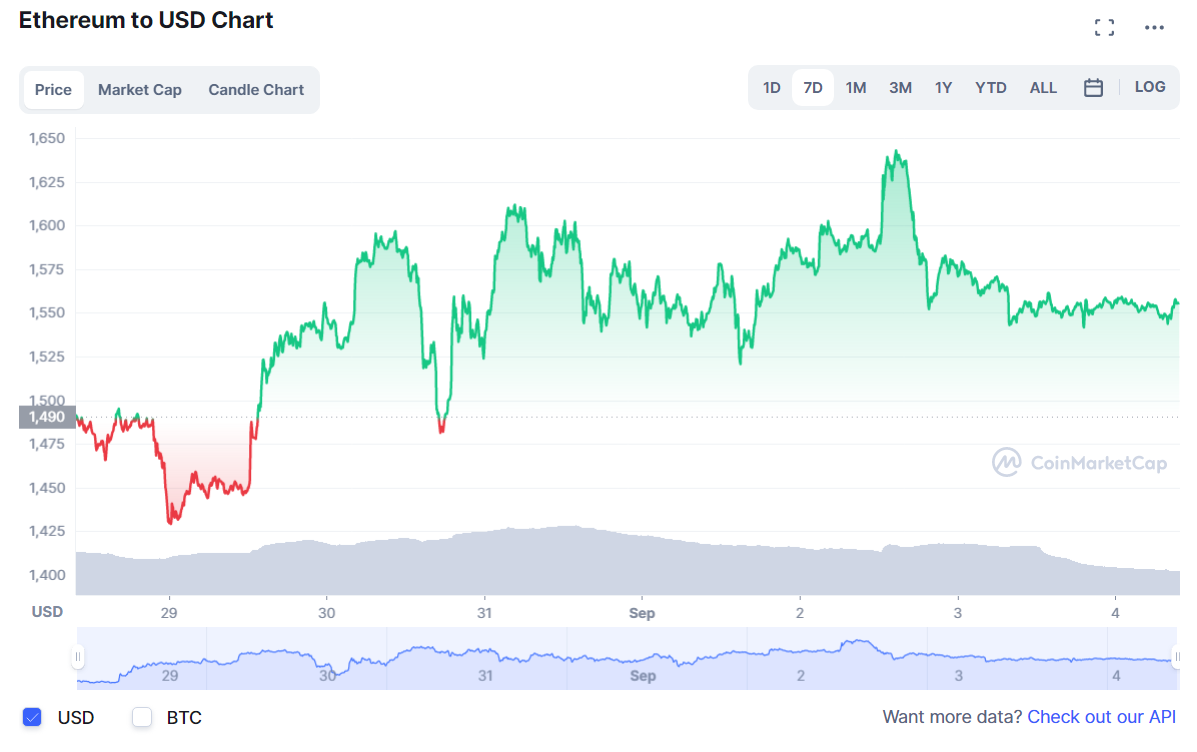The image size is (1197, 752).
Task: Enable the BTC checkbox
Action: (142, 717)
